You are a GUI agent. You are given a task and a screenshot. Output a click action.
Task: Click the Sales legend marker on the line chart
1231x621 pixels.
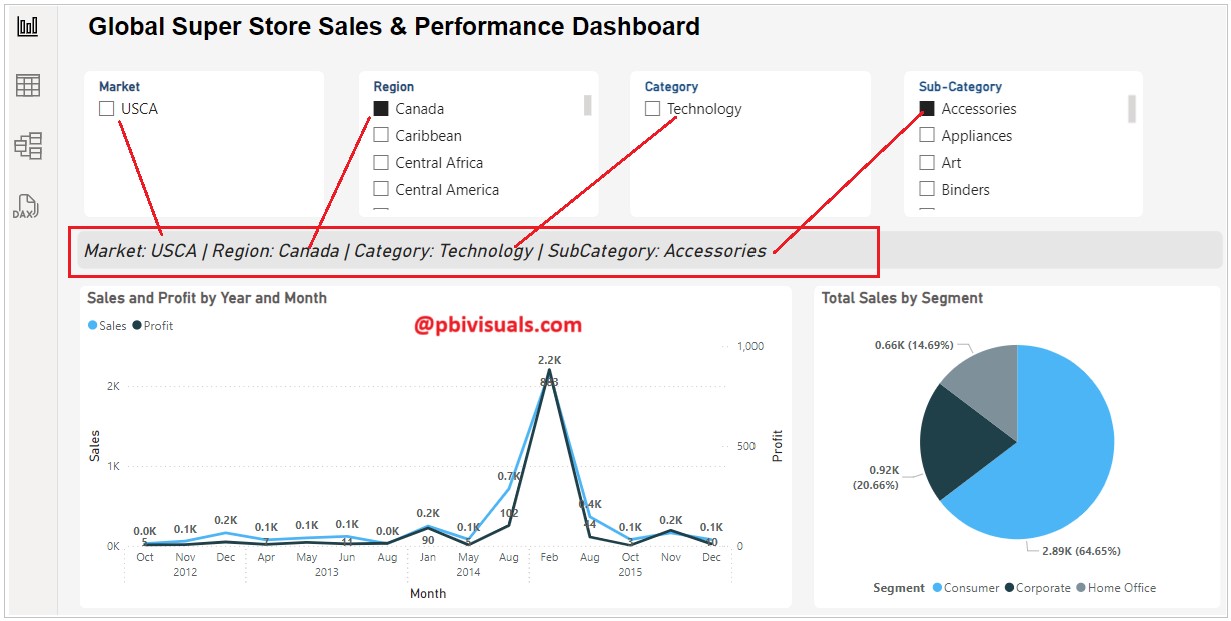coord(93,325)
